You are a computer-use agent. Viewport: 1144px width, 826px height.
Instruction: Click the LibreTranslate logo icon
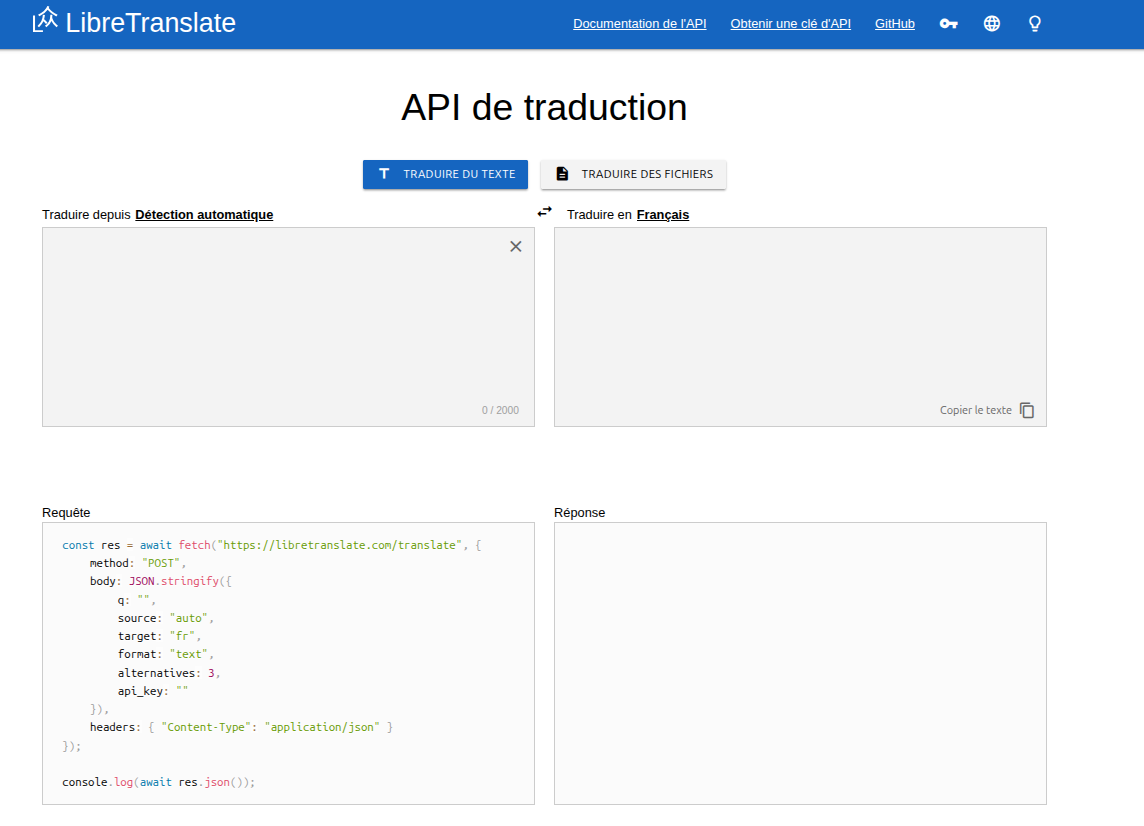coord(45,21)
